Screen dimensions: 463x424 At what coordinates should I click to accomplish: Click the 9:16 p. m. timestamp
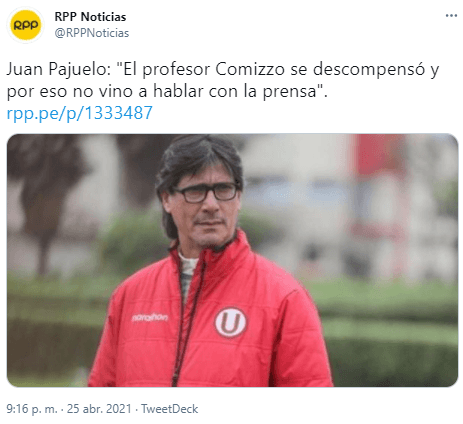coord(32,409)
